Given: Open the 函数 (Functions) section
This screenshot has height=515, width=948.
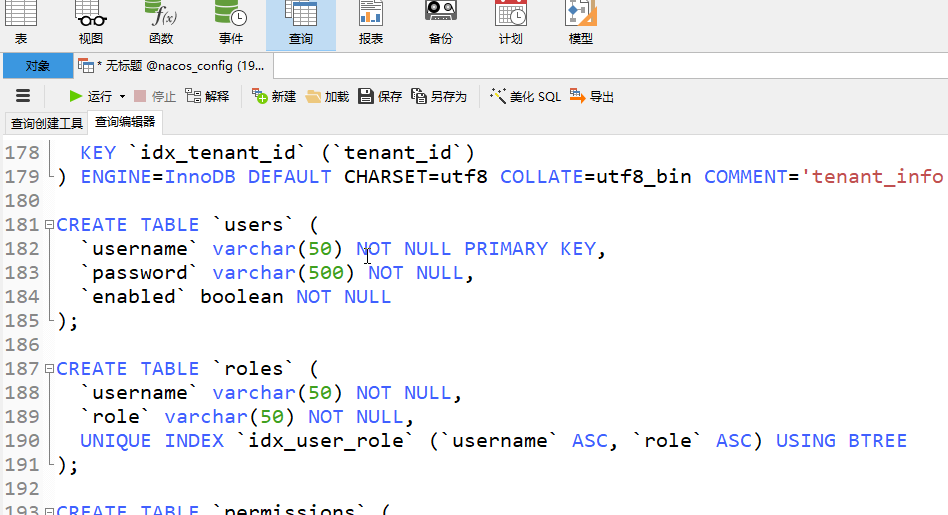Looking at the screenshot, I should click(x=161, y=24).
